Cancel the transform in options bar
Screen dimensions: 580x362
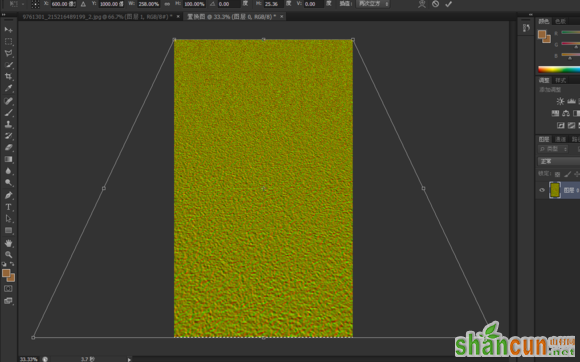[435, 4]
